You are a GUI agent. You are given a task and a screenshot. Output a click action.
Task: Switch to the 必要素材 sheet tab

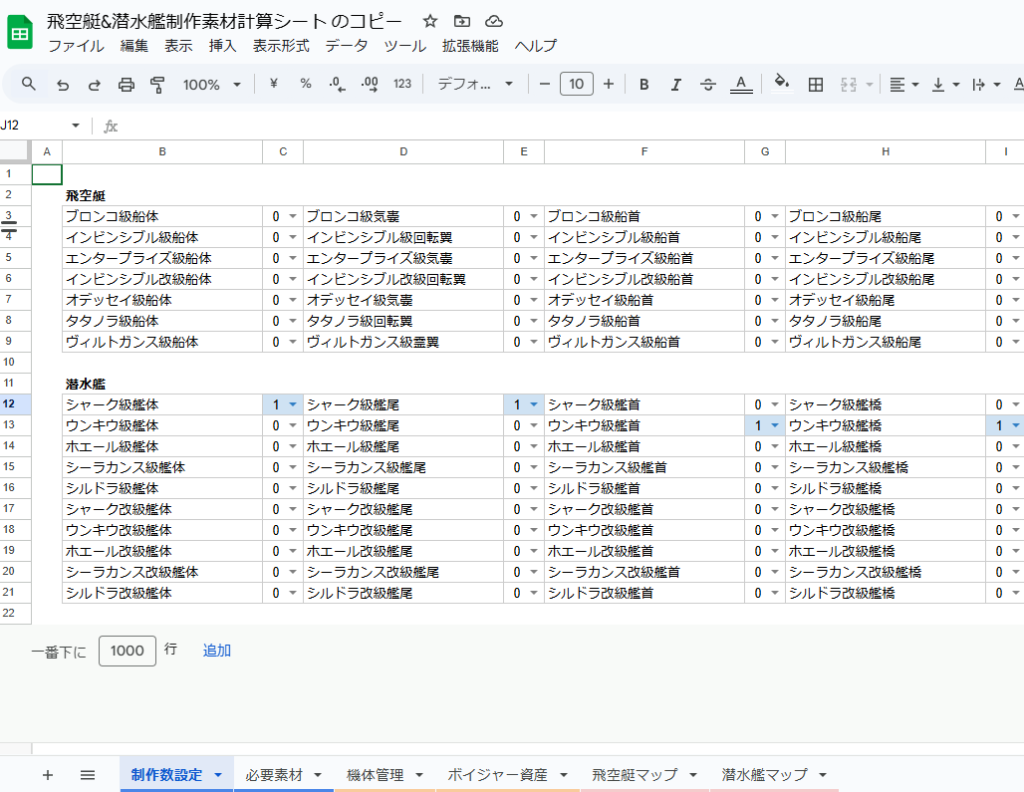tap(283, 774)
